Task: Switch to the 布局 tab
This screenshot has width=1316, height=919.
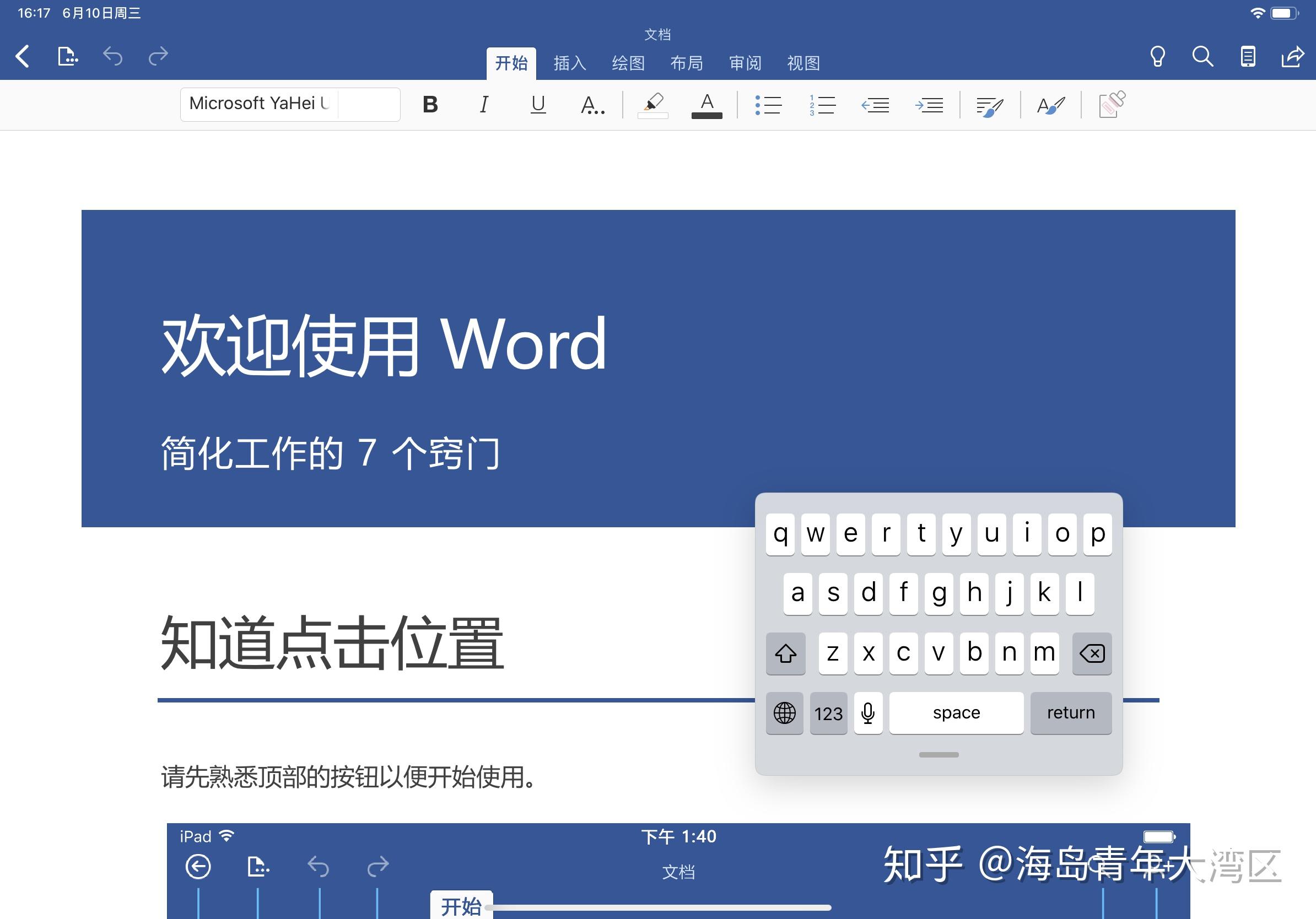Action: (x=687, y=63)
